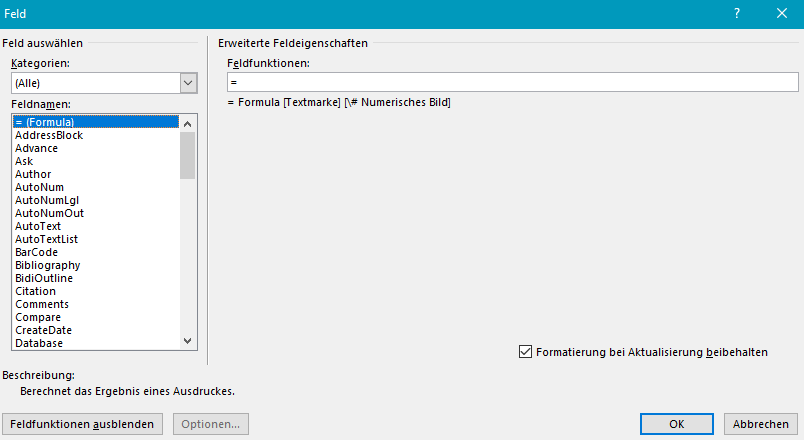The width and height of the screenshot is (804, 440).
Task: Click the Feldnamen list scroll down arrow
Action: tap(188, 341)
